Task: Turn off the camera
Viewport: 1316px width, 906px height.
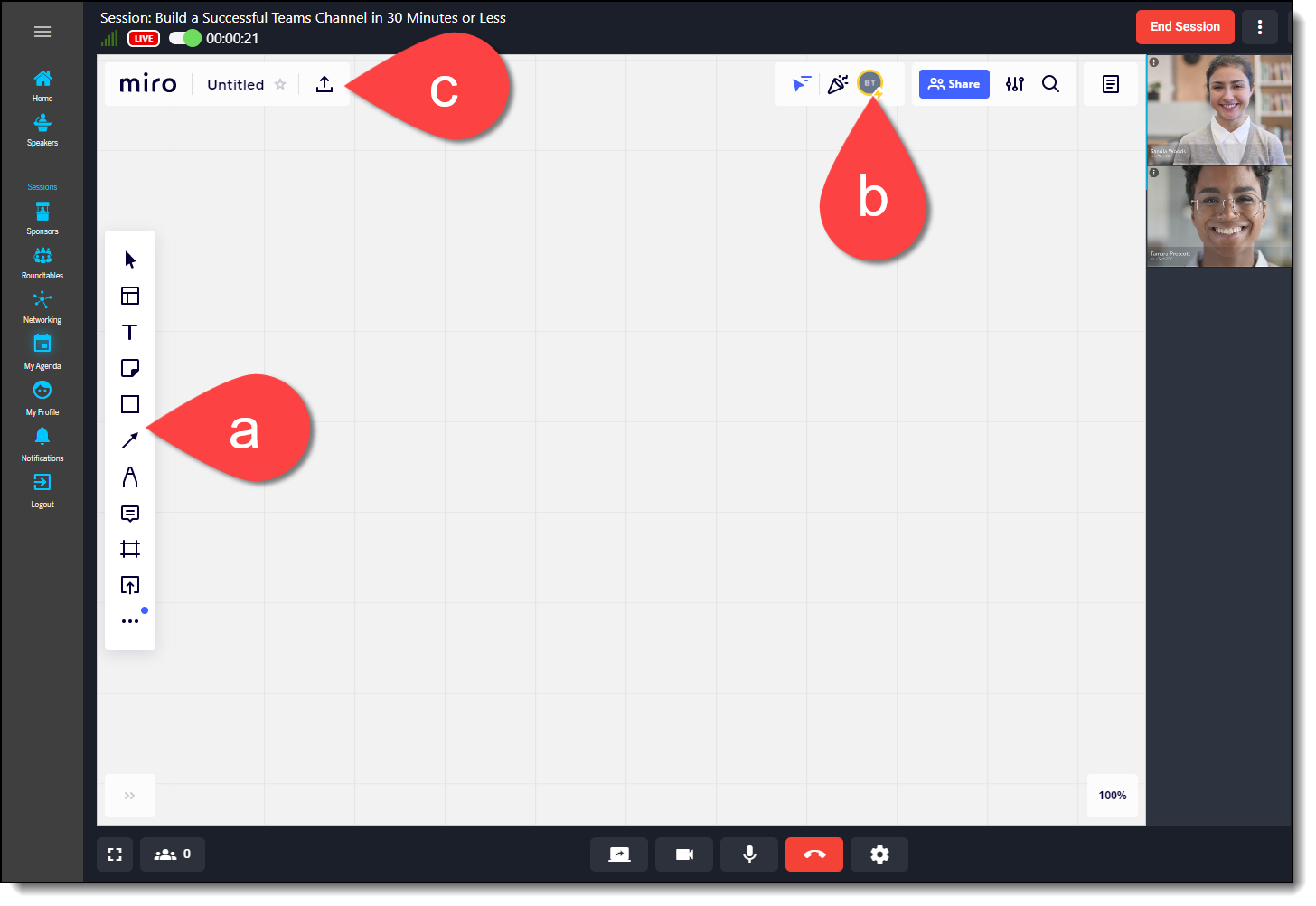Action: pyautogui.click(x=684, y=854)
